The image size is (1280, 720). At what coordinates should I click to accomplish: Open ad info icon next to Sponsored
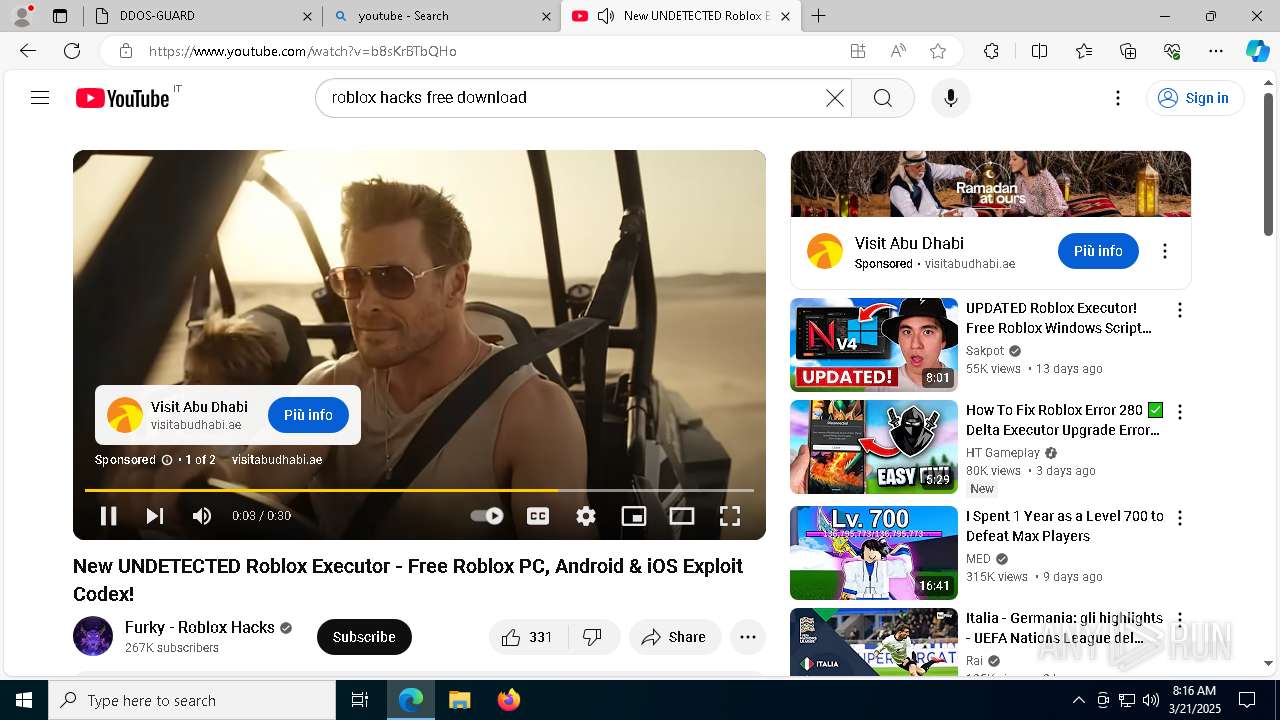(167, 460)
